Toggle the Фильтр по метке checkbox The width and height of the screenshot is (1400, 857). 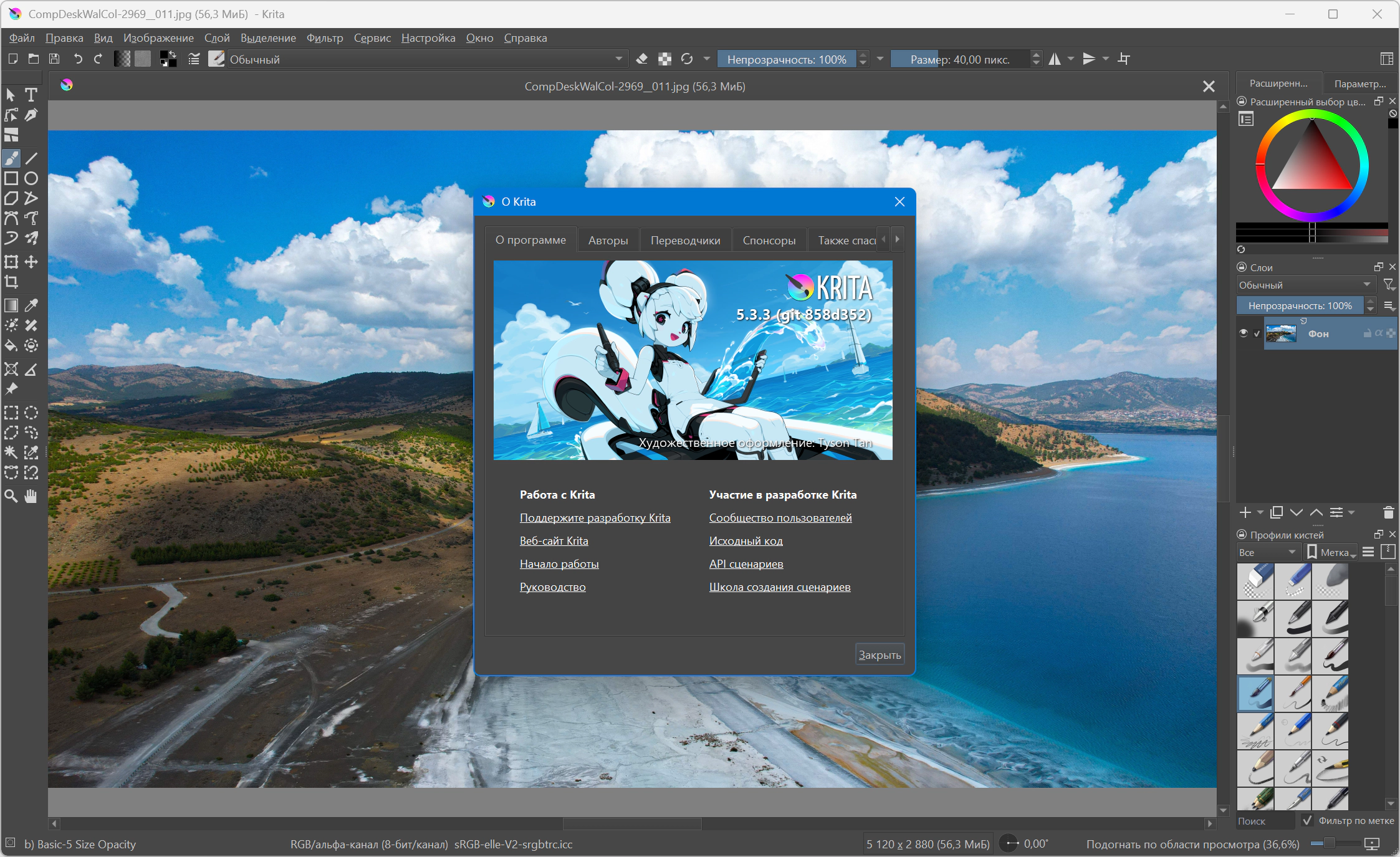[1308, 820]
